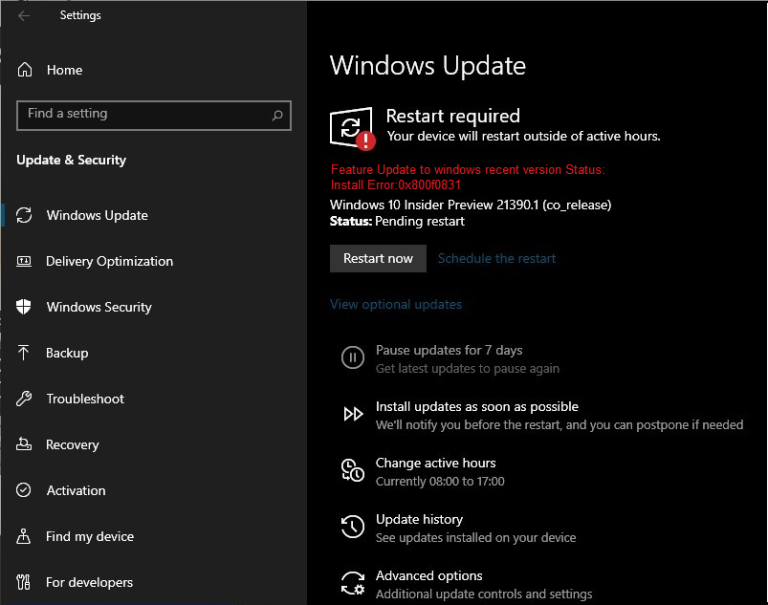
Task: Click the Windows Security shield icon
Action: coord(24,307)
